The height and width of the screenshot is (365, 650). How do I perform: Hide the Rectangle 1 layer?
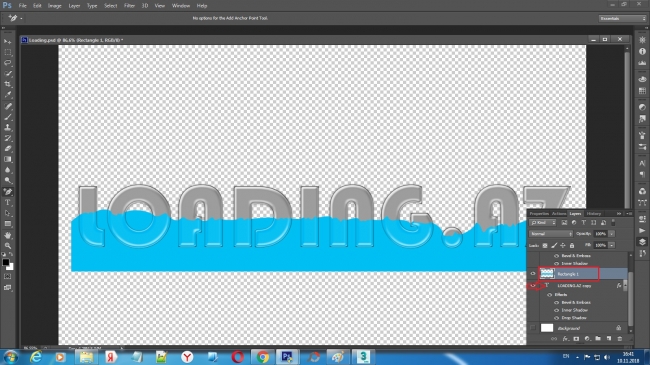point(533,274)
